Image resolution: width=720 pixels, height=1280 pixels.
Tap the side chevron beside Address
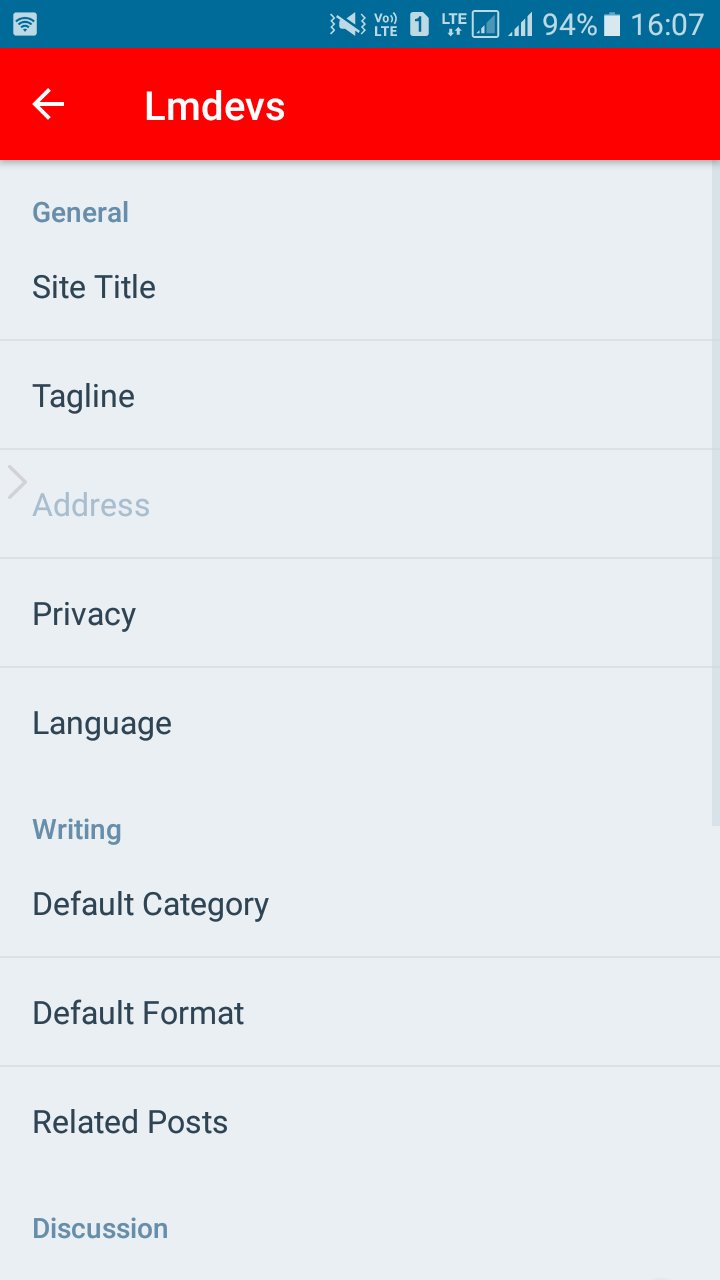click(17, 482)
